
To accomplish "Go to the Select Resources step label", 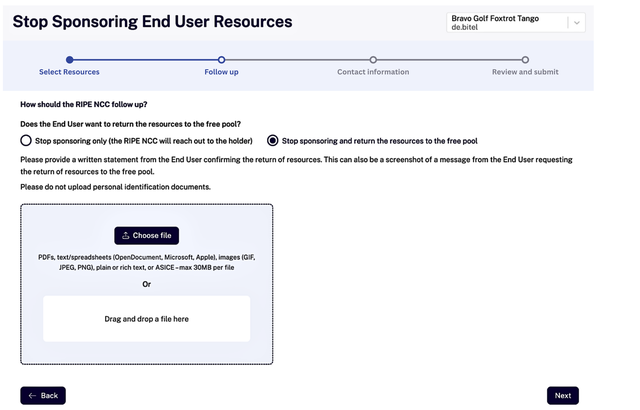I will point(69,72).
